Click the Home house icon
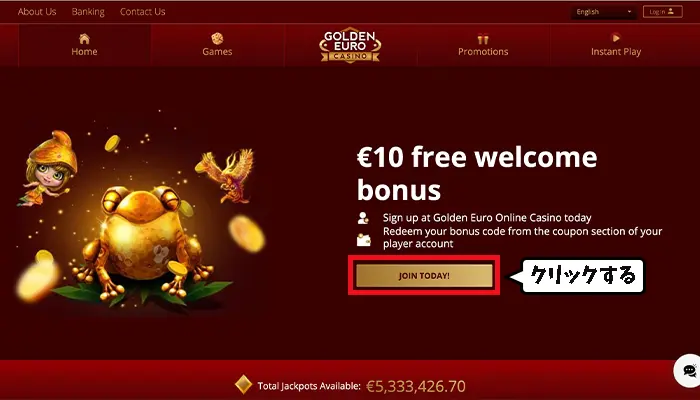This screenshot has height=400, width=700. [x=84, y=39]
